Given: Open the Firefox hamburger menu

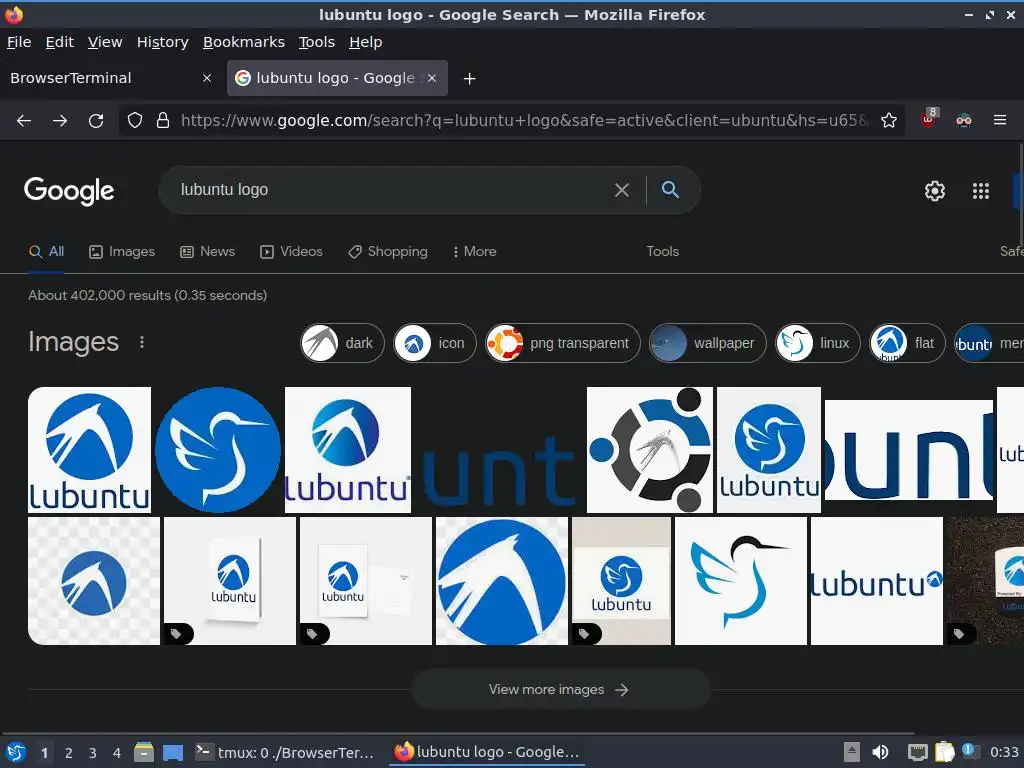Looking at the screenshot, I should tap(1000, 120).
